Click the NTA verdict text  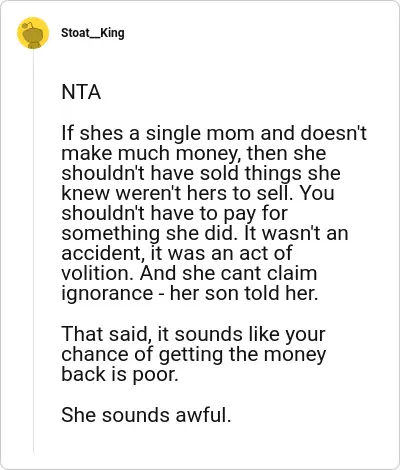point(81,92)
